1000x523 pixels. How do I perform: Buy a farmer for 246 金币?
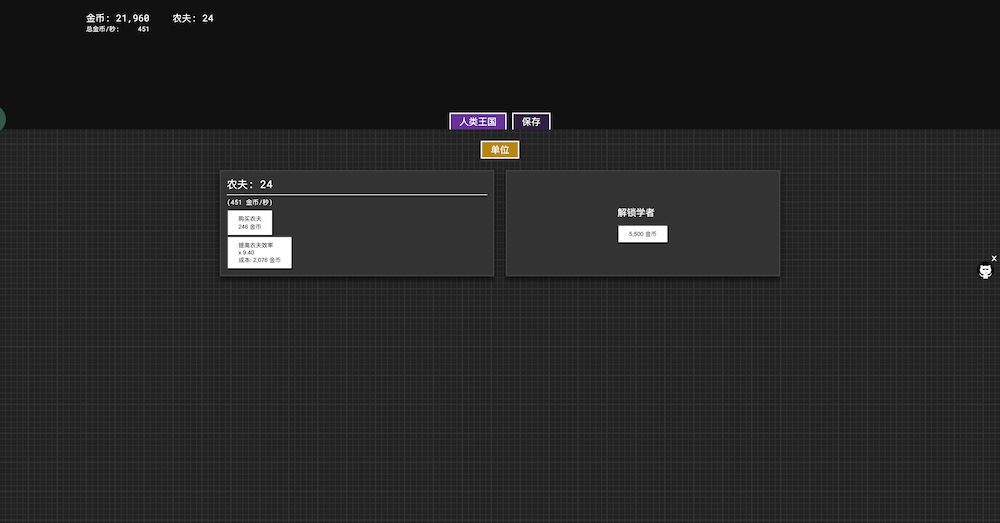(x=249, y=222)
